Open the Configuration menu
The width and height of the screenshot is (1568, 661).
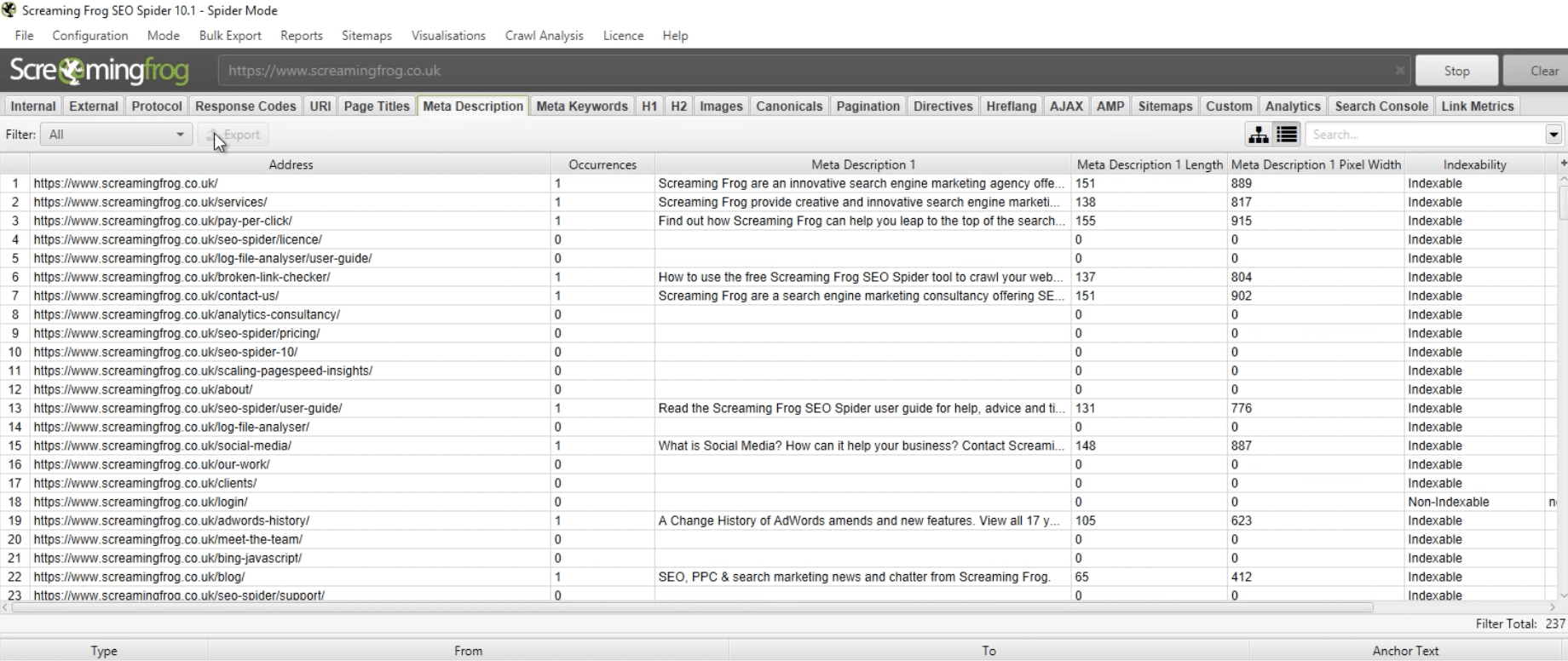click(x=89, y=36)
